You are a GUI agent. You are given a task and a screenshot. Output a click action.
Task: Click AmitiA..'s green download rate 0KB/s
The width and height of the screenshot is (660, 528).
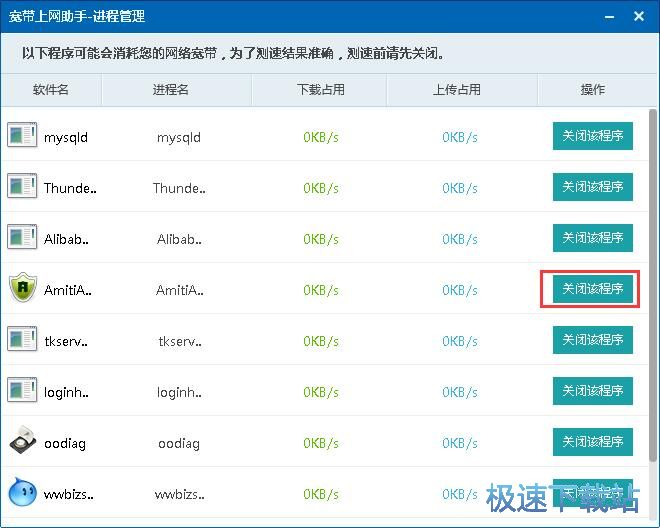click(x=321, y=290)
